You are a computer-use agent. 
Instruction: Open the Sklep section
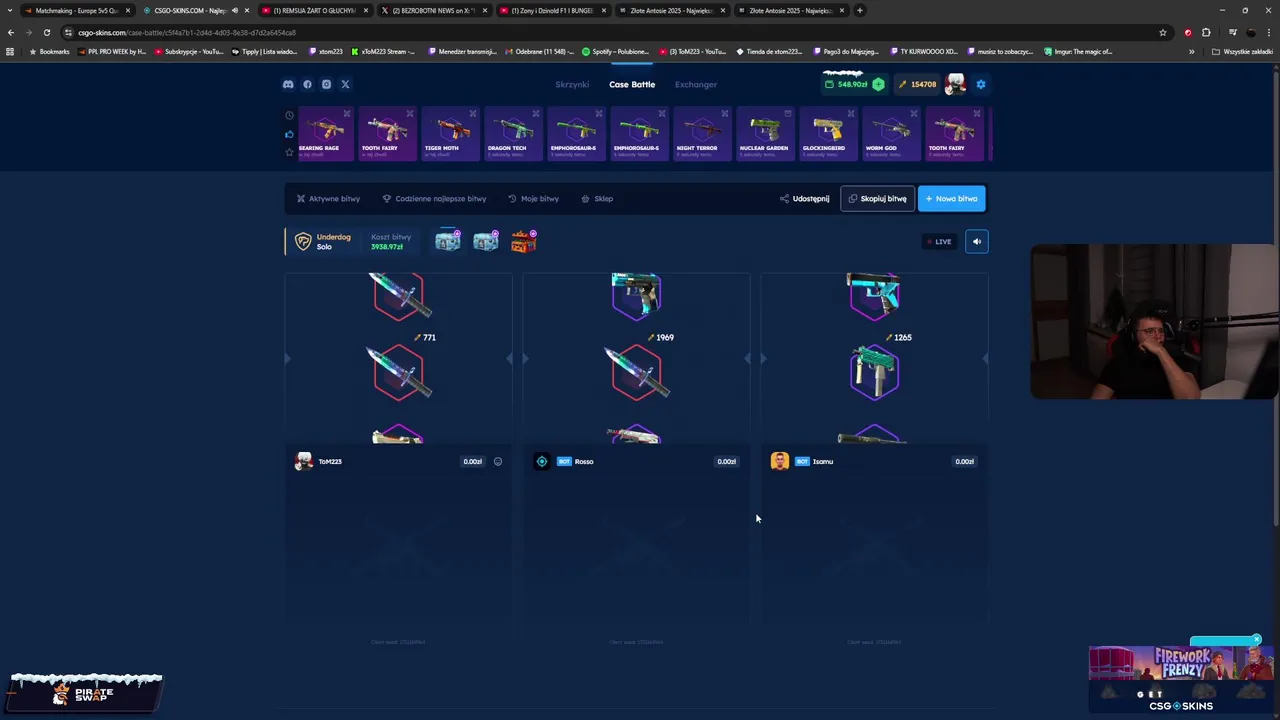[x=597, y=198]
